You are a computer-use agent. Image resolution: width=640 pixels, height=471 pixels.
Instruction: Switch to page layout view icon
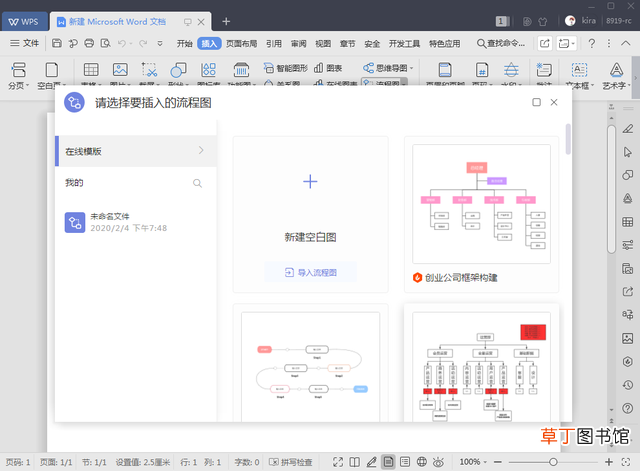pyautogui.click(x=388, y=462)
